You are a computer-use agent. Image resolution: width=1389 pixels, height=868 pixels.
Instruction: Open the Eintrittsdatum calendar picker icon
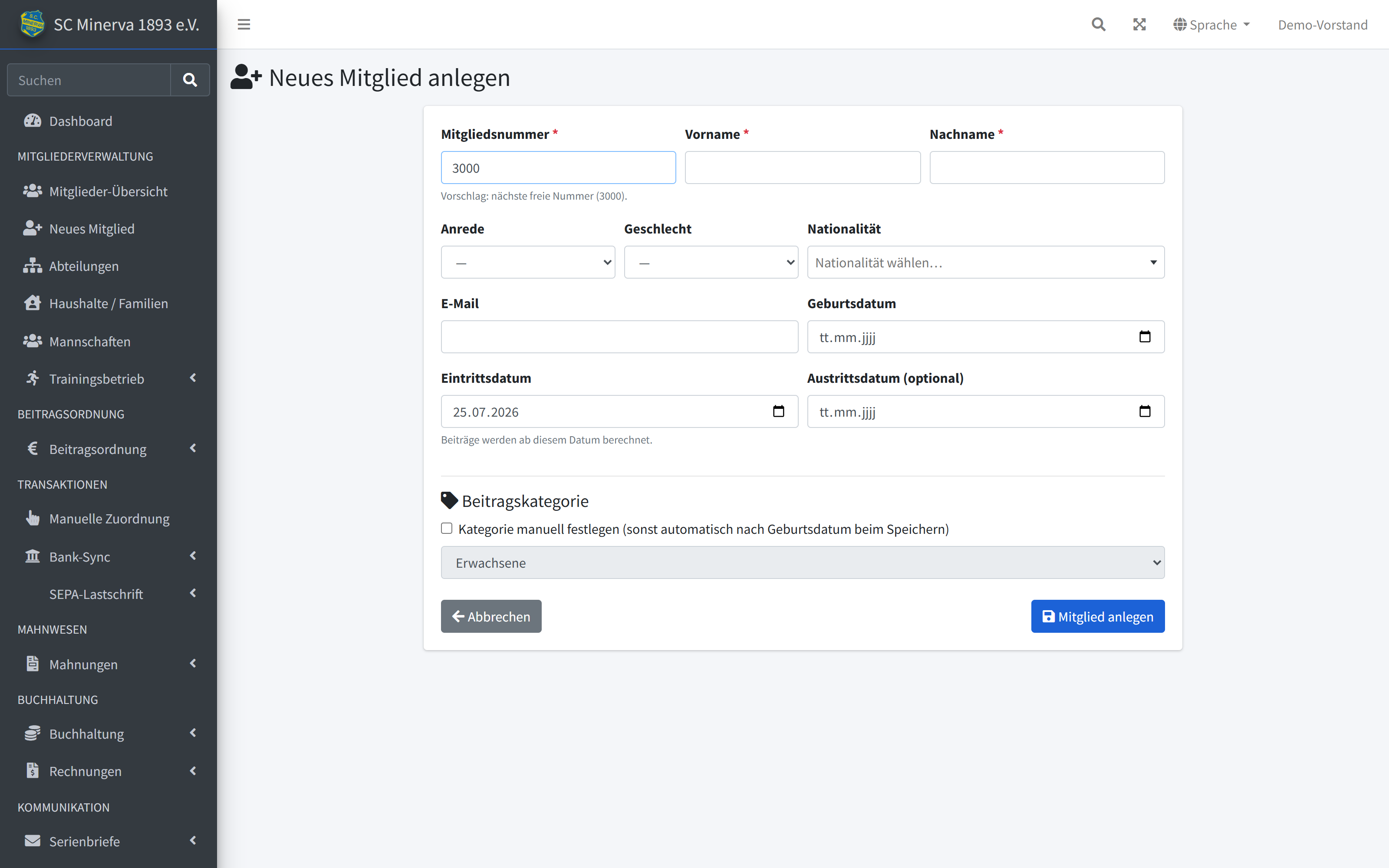(x=778, y=411)
